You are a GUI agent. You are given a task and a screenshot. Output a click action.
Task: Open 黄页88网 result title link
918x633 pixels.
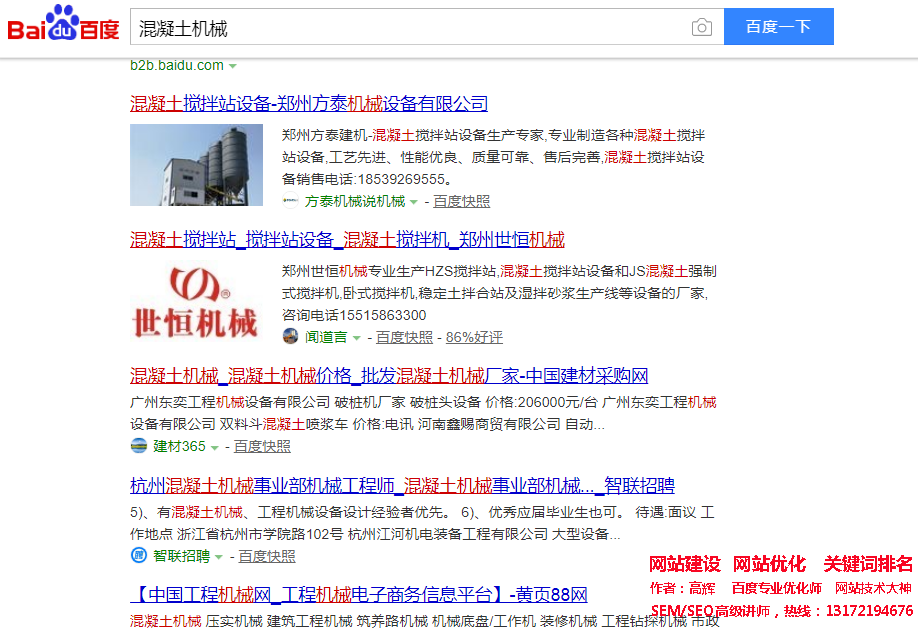[358, 595]
